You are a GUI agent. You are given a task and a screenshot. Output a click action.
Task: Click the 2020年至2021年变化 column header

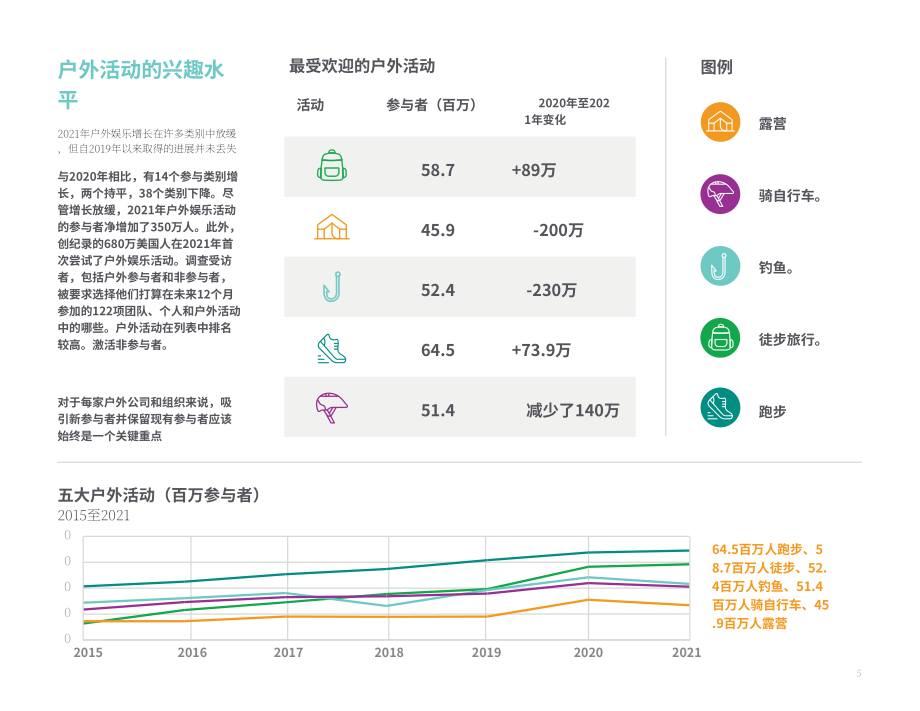[x=567, y=111]
